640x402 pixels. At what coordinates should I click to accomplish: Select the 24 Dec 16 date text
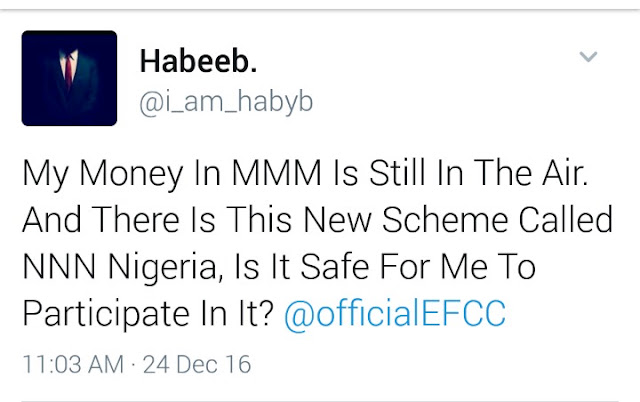tap(197, 364)
